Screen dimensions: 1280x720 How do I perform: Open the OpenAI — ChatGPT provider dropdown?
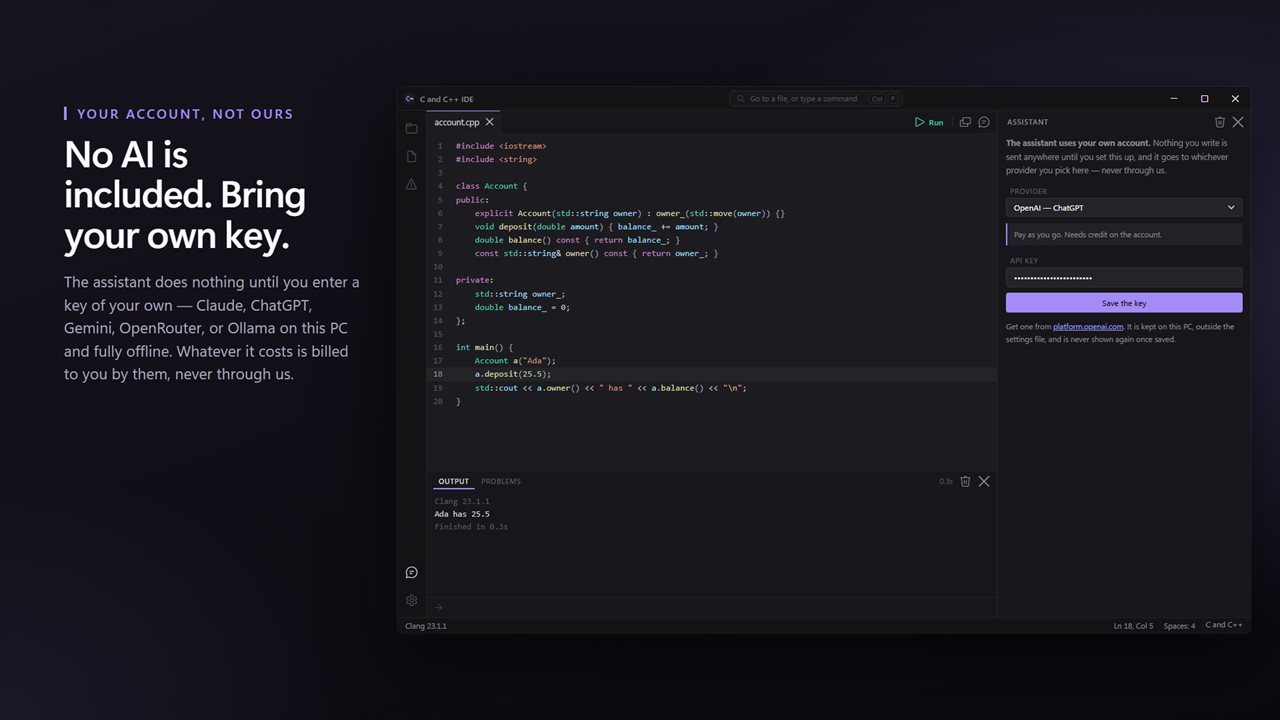pyautogui.click(x=1124, y=208)
